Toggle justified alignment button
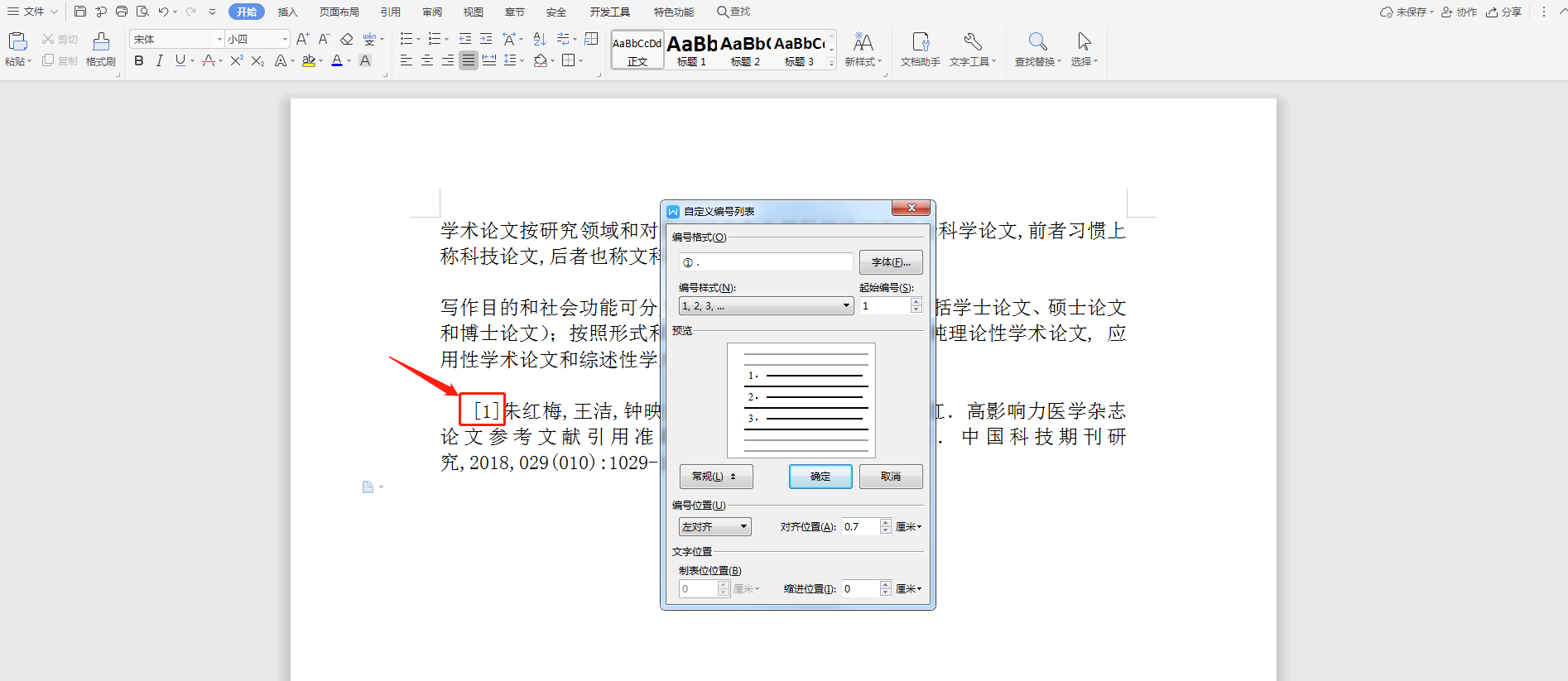Viewport: 1568px width, 681px height. 469,60
